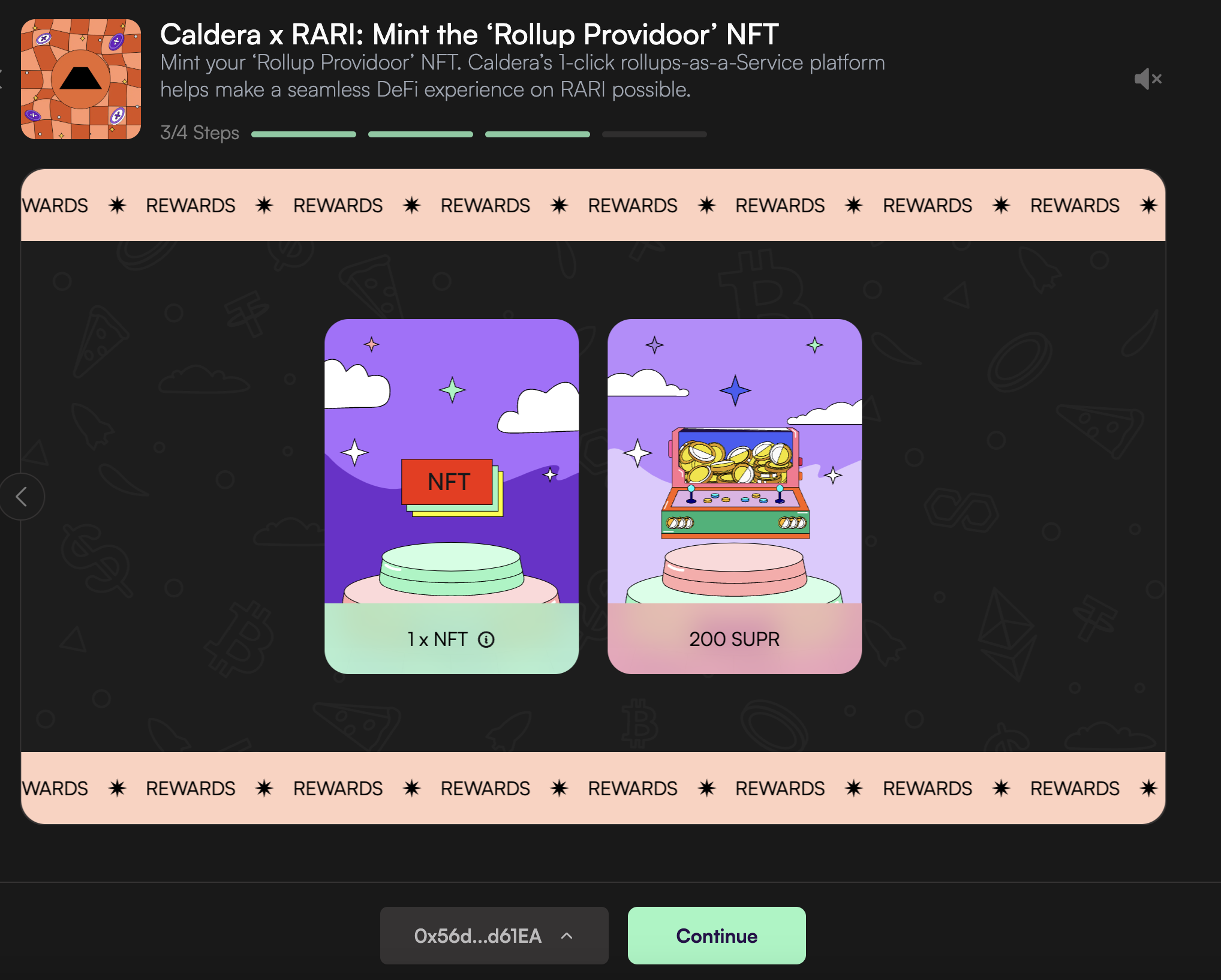1221x980 pixels.
Task: Jump to the fourth unfinished step segment
Action: pos(654,134)
